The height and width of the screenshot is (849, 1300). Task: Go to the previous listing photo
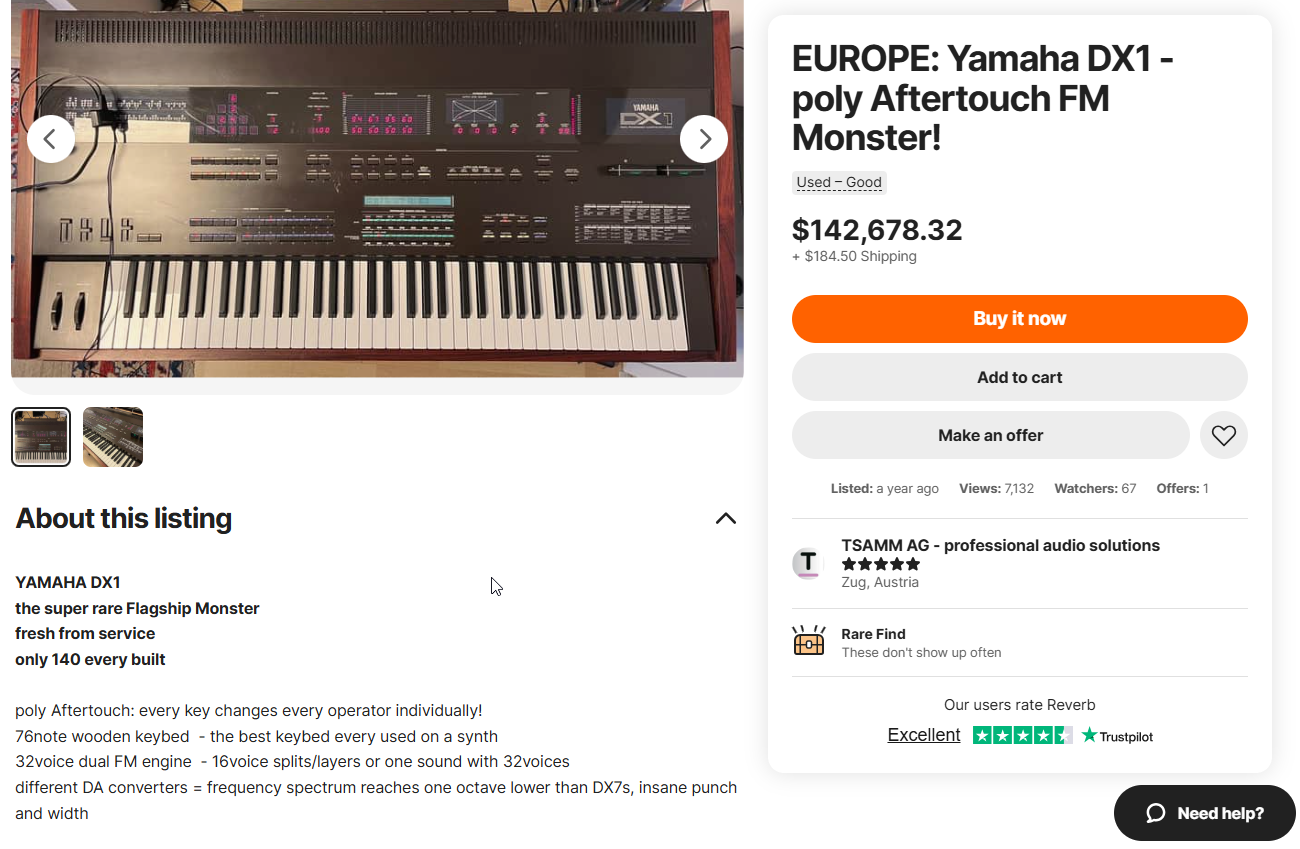51,139
